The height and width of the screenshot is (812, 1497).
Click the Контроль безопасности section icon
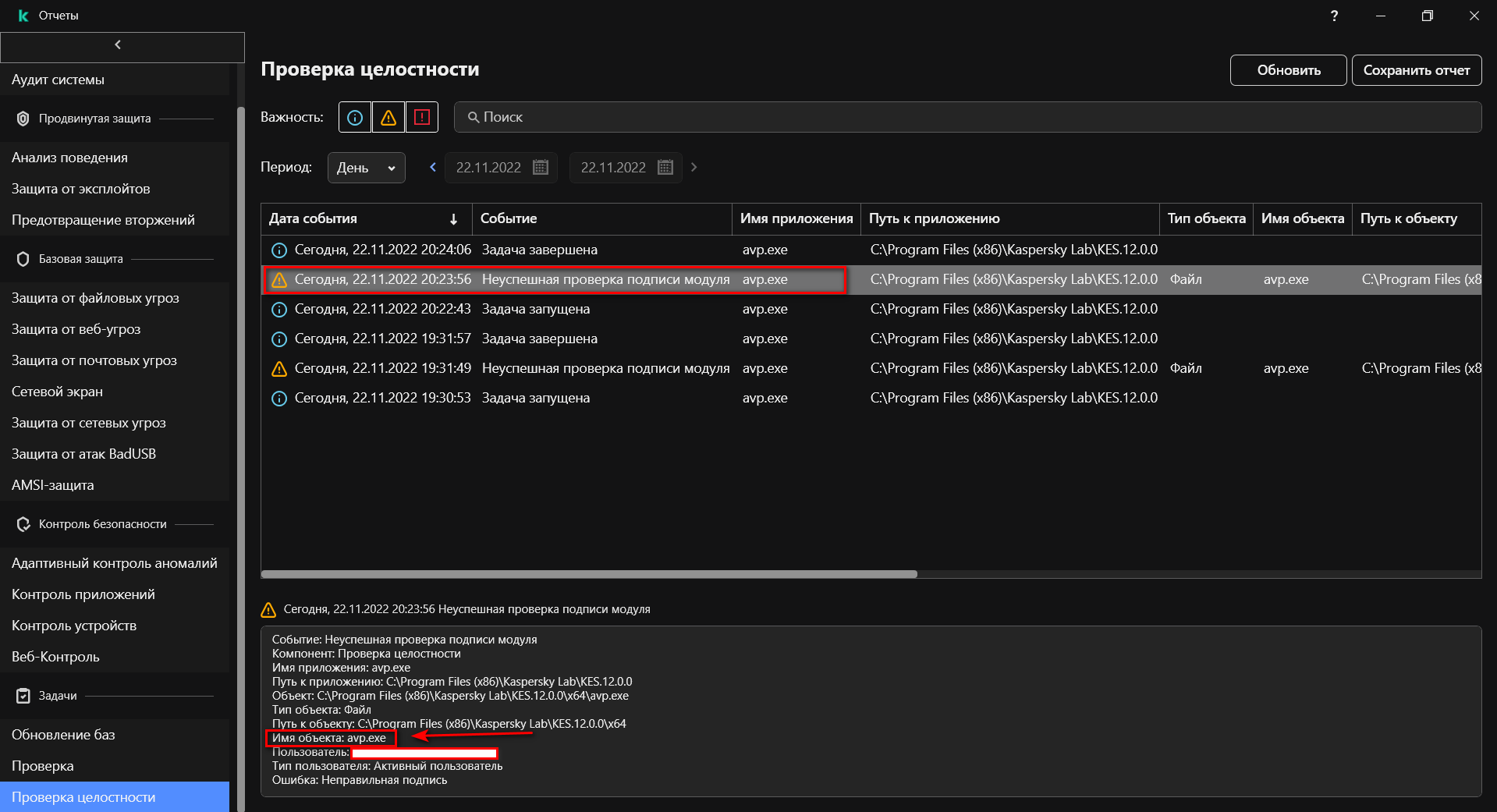23,524
